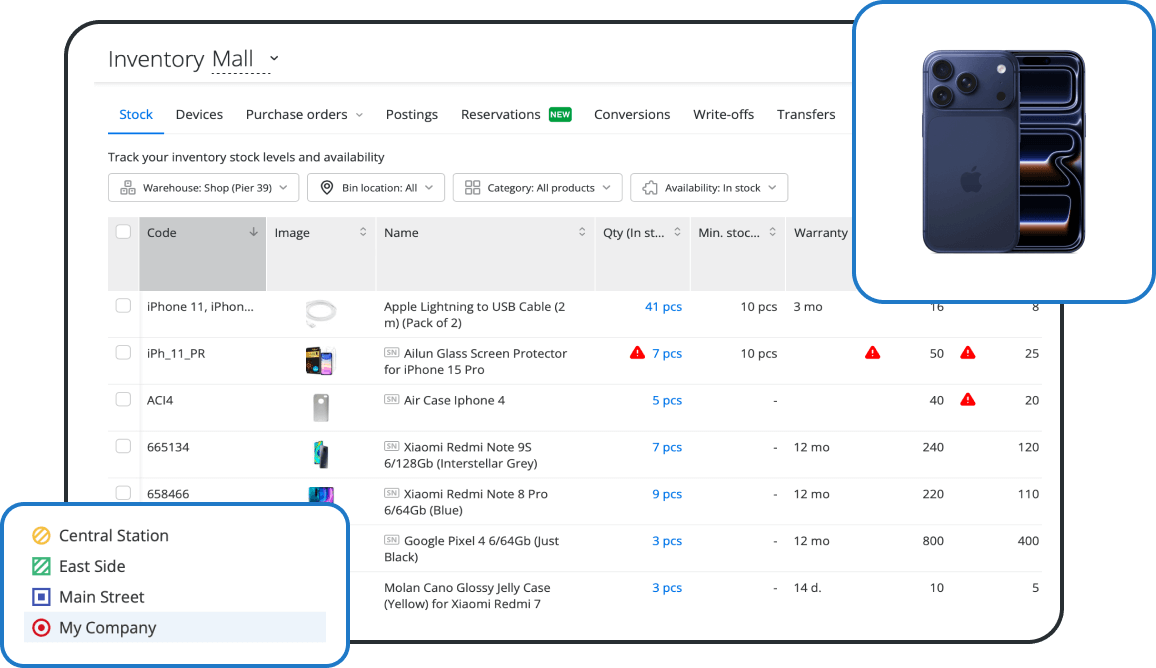Click the Category grid icon
Screen dimensions: 1156x668
[471, 187]
